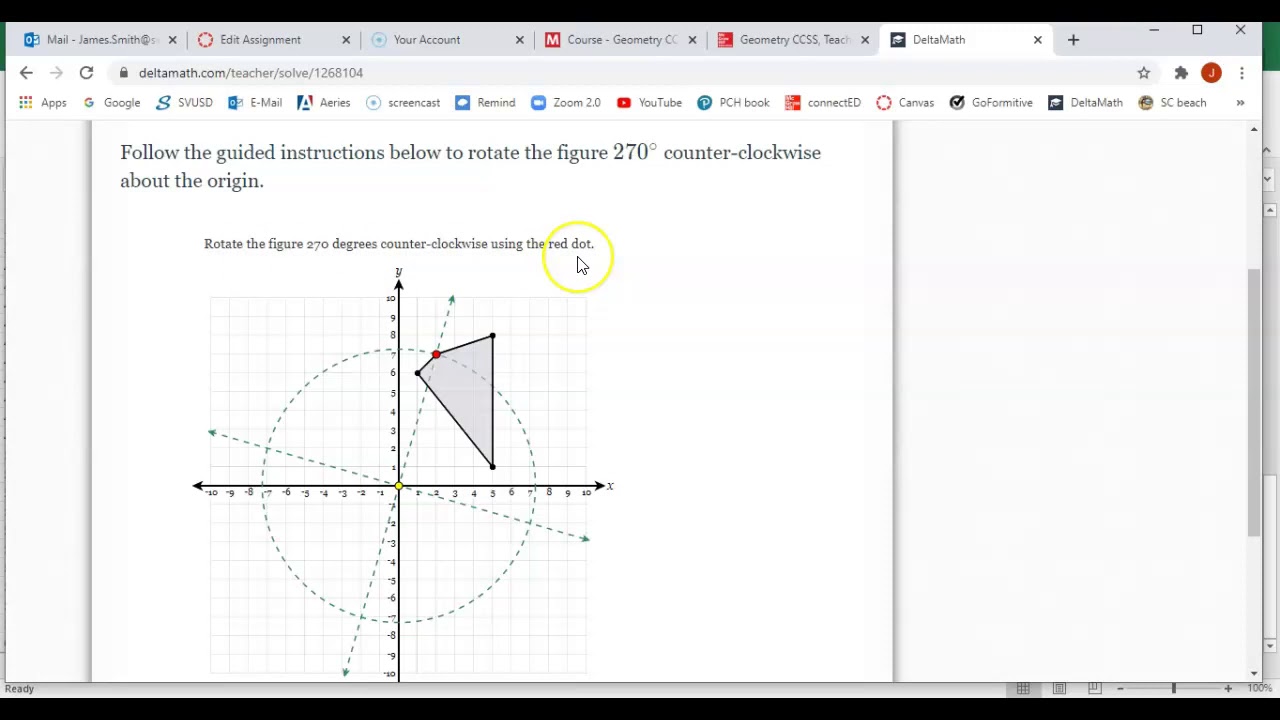This screenshot has height=720, width=1280.
Task: Open the Aeries bookmark
Action: click(x=324, y=103)
